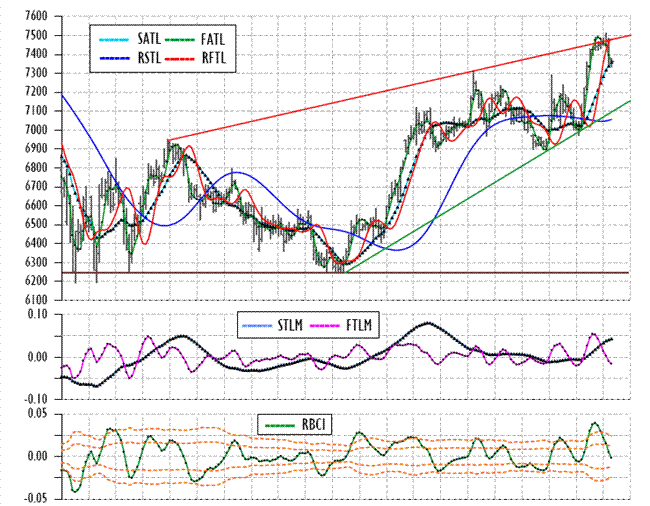Click the 7300 price axis label
The height and width of the screenshot is (506, 650).
[36, 73]
